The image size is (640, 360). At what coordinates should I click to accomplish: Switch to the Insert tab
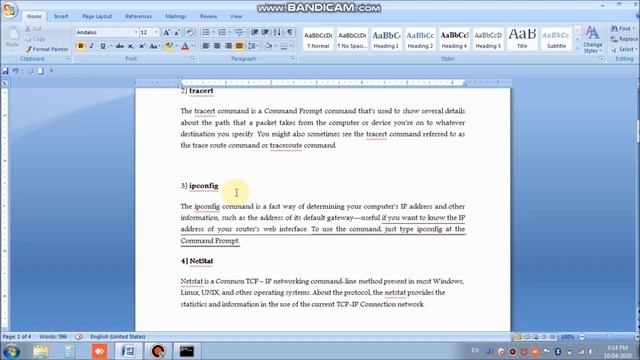[x=61, y=16]
